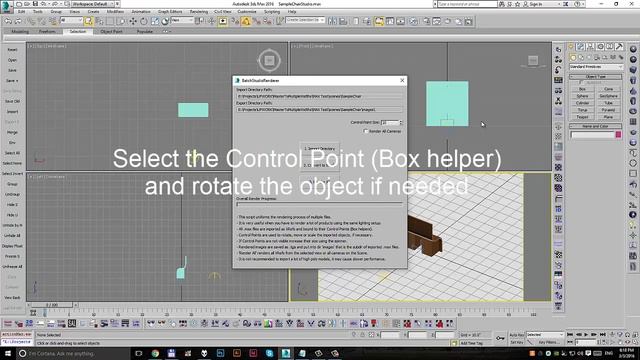Select the Shapes category in Create panel
Image resolution: width=640 pixels, height=360 pixels.
581,58
